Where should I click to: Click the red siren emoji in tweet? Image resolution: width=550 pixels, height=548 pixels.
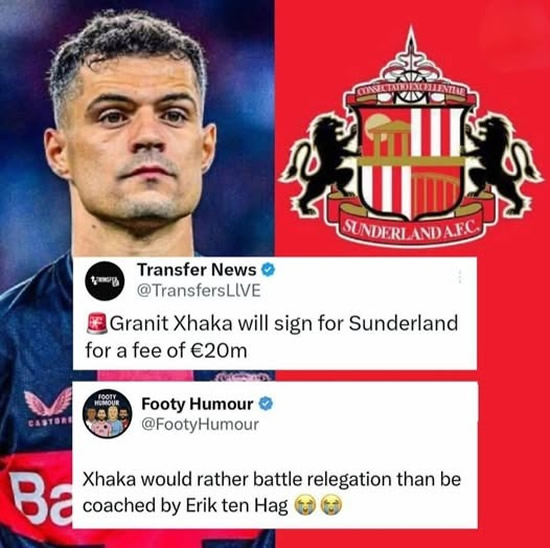point(96,323)
